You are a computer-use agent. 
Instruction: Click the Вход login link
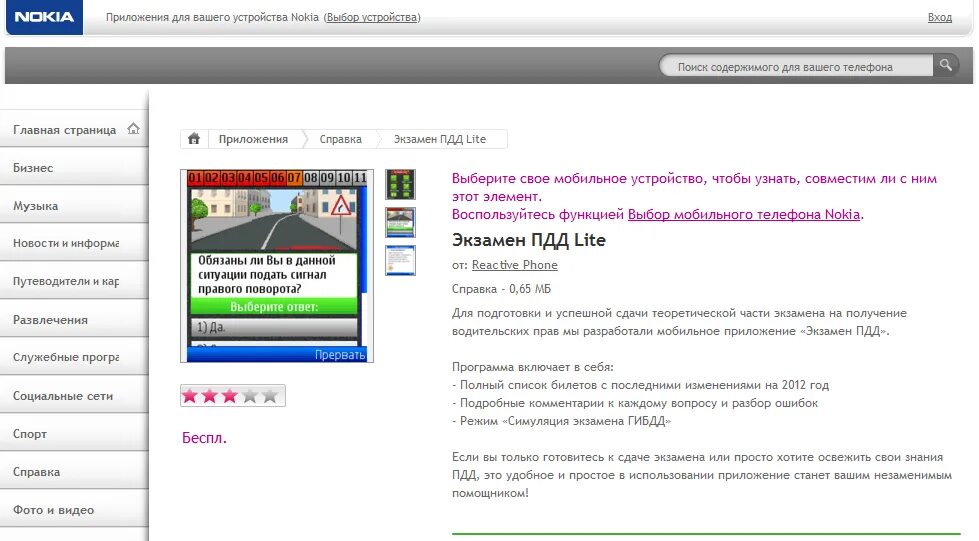940,17
